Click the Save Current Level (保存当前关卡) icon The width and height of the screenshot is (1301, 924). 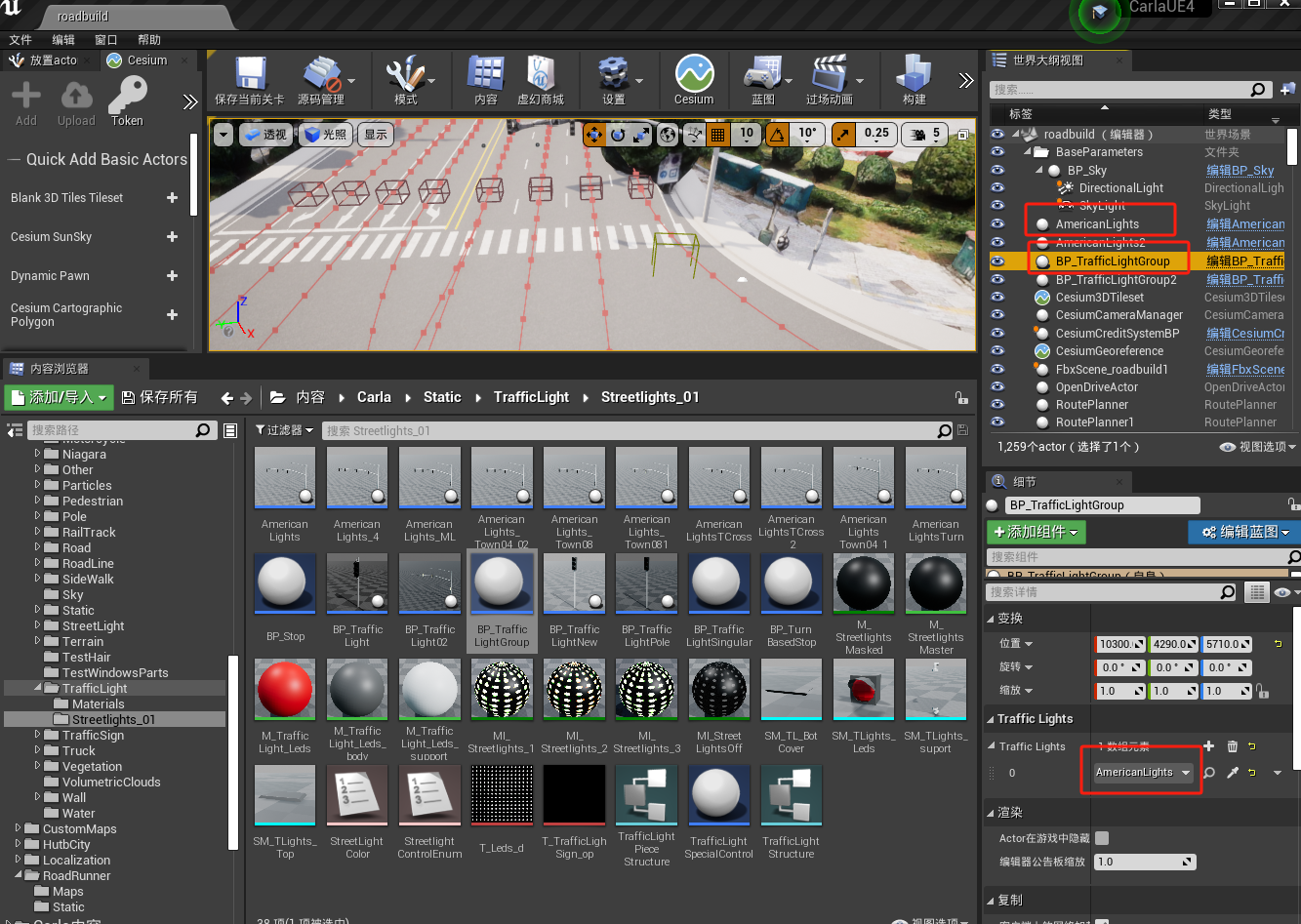tap(250, 76)
